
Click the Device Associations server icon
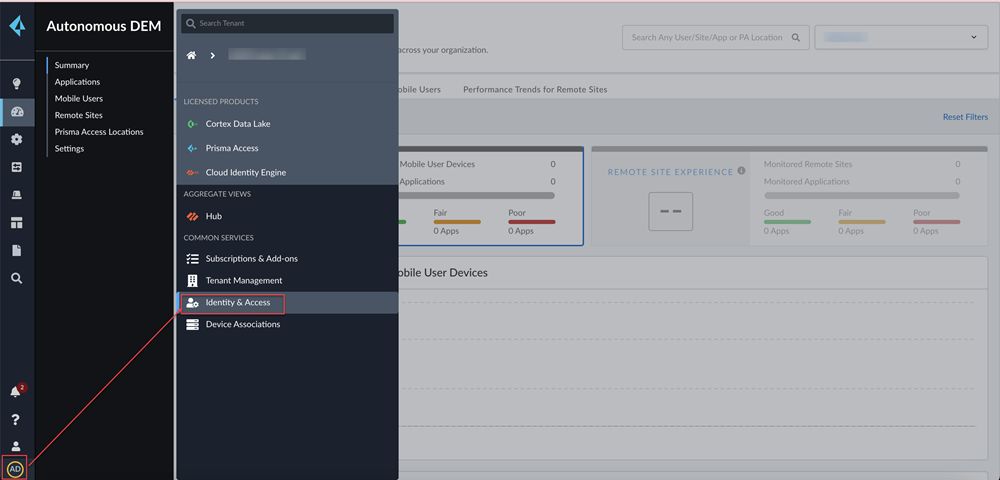click(192, 324)
